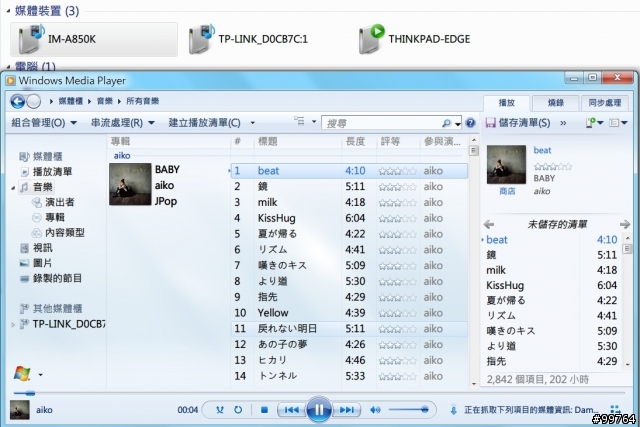The image size is (640, 427).
Task: Switch to Now Playing mode
Action: (615, 409)
